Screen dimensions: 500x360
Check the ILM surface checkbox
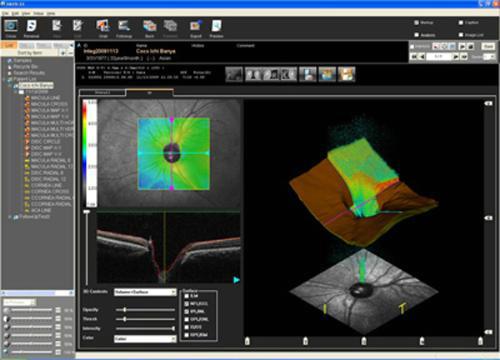click(x=187, y=296)
